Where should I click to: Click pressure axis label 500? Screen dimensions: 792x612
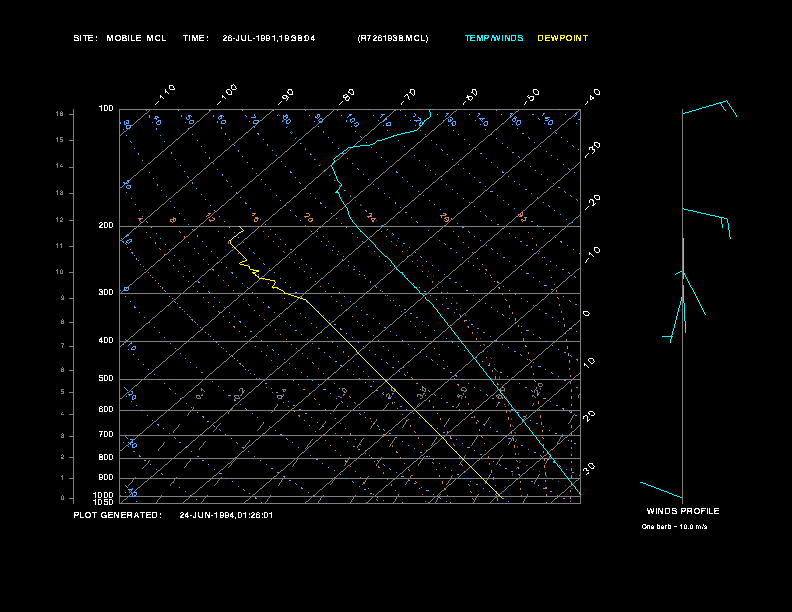pyautogui.click(x=106, y=379)
